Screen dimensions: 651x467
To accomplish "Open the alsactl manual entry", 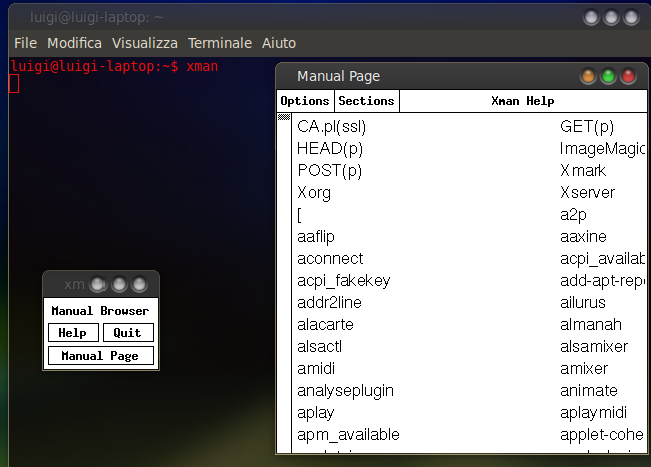I will point(319,347).
